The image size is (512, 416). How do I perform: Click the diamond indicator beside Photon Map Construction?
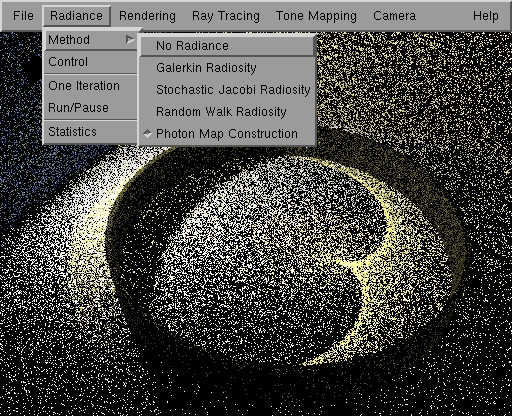tap(147, 134)
